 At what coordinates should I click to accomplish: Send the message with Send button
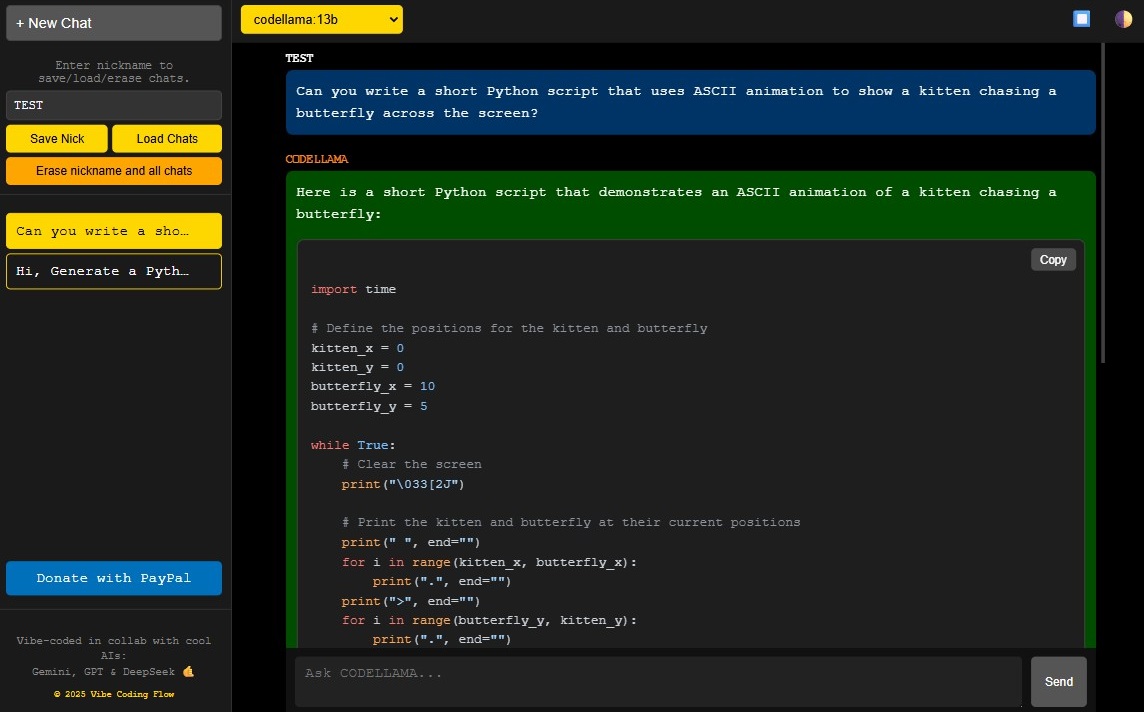[x=1059, y=681]
